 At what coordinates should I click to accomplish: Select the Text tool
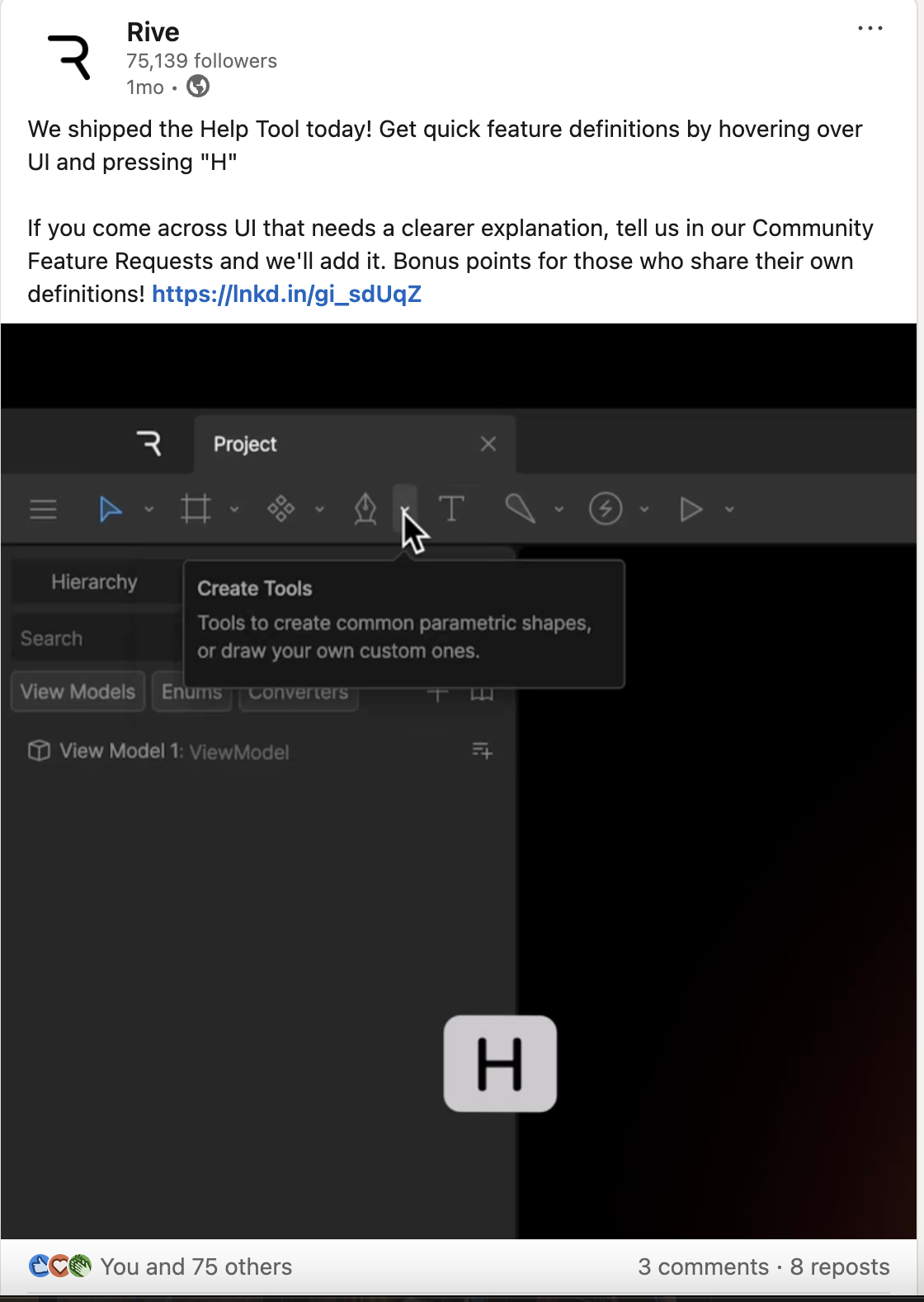pos(451,508)
